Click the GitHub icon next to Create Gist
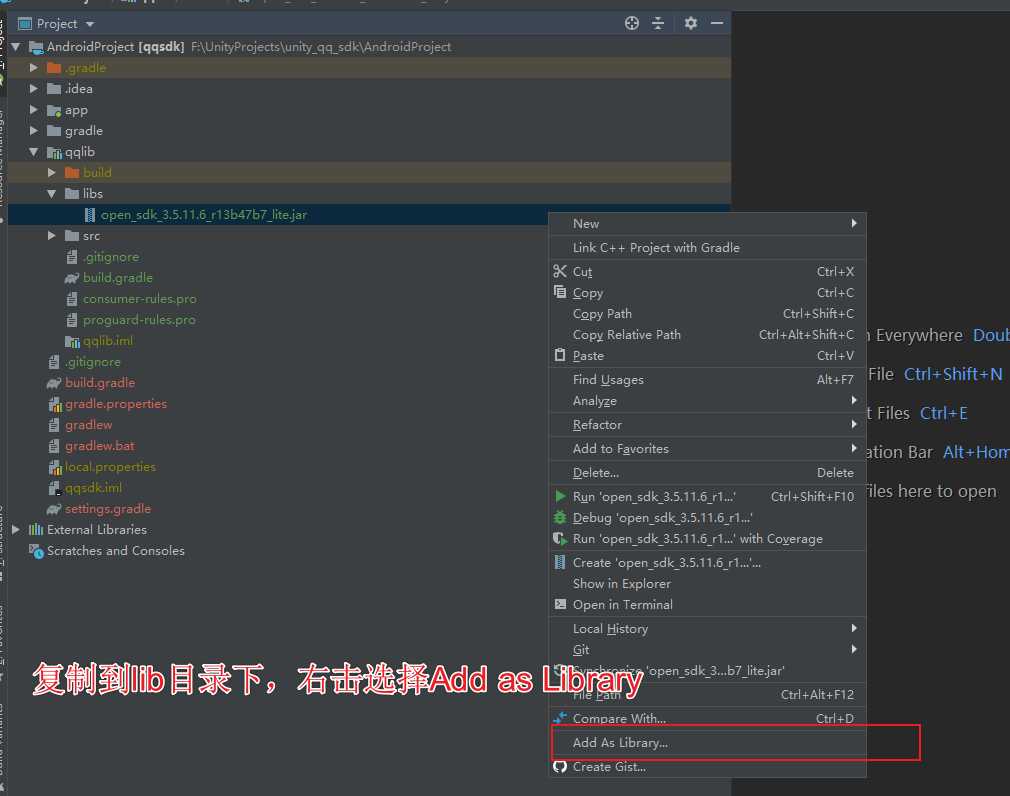1010x796 pixels. [560, 767]
